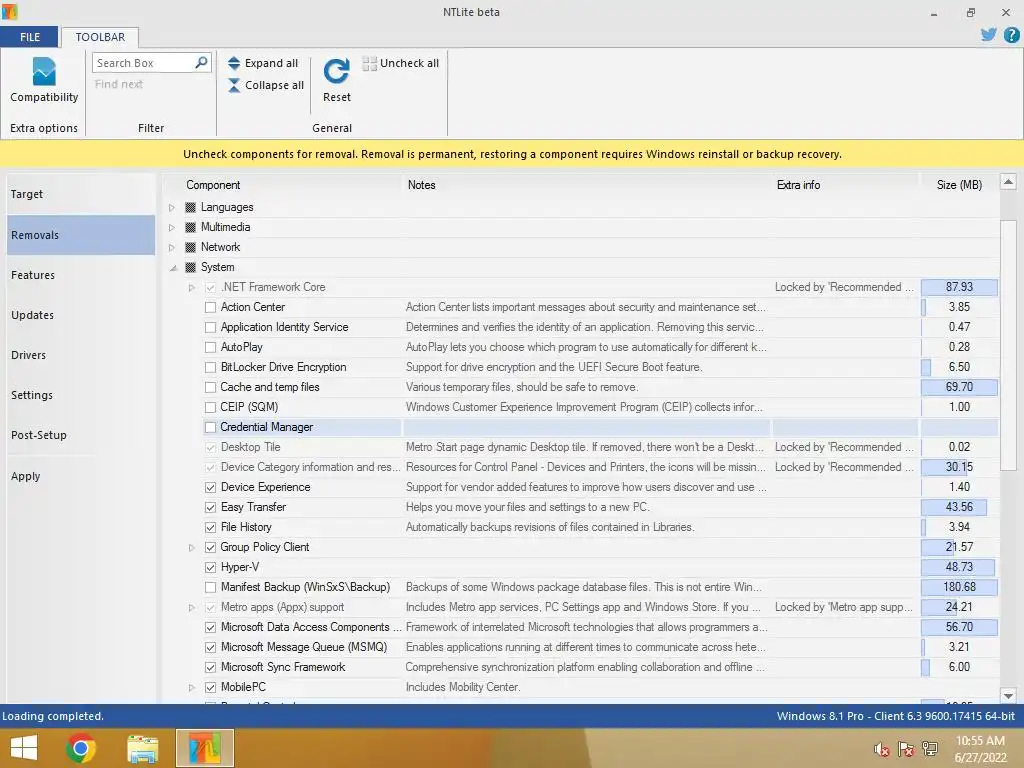Viewport: 1024px width, 768px height.
Task: Expand the Network tree node
Action: pos(172,248)
